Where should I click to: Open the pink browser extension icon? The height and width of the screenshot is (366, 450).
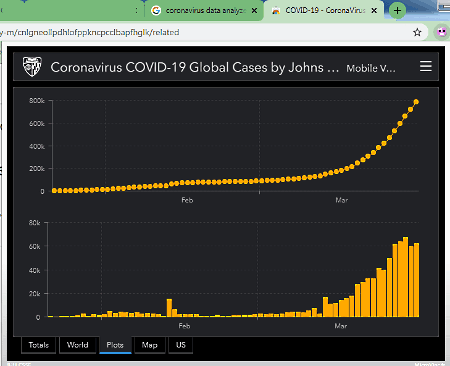point(442,32)
